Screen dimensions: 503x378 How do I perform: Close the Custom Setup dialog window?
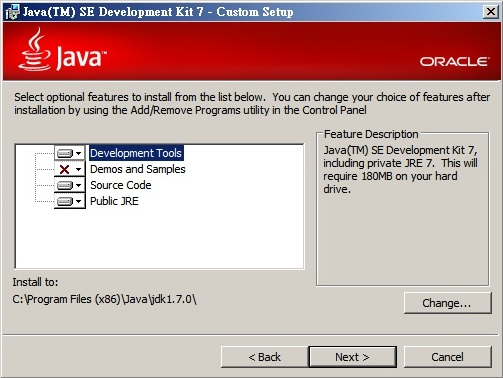coord(491,12)
